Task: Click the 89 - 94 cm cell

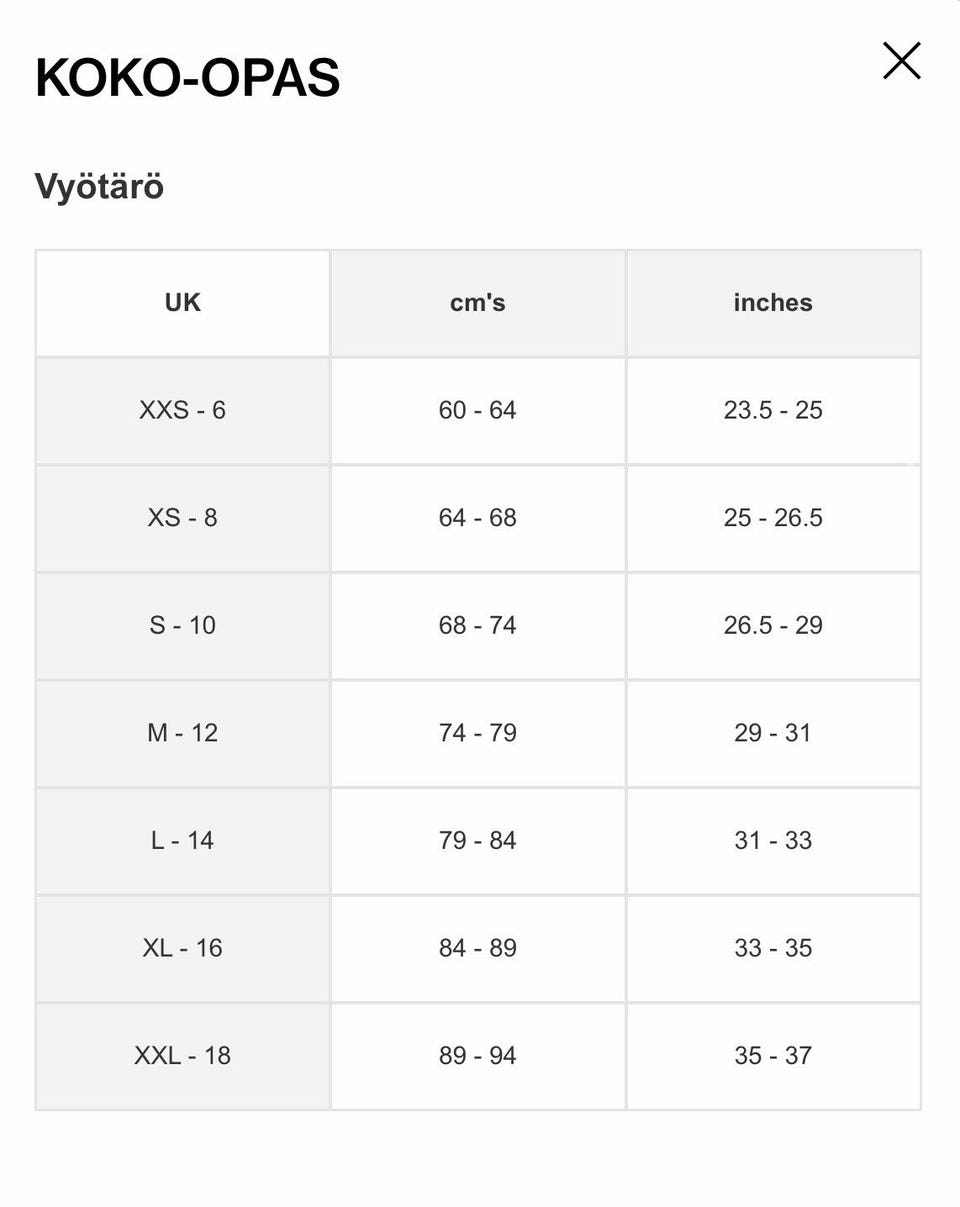Action: click(x=478, y=1056)
